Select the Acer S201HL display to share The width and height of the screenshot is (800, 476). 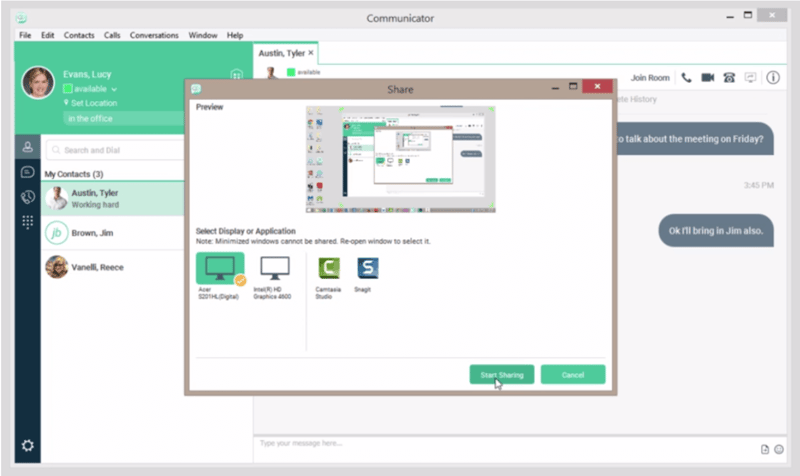(x=219, y=270)
